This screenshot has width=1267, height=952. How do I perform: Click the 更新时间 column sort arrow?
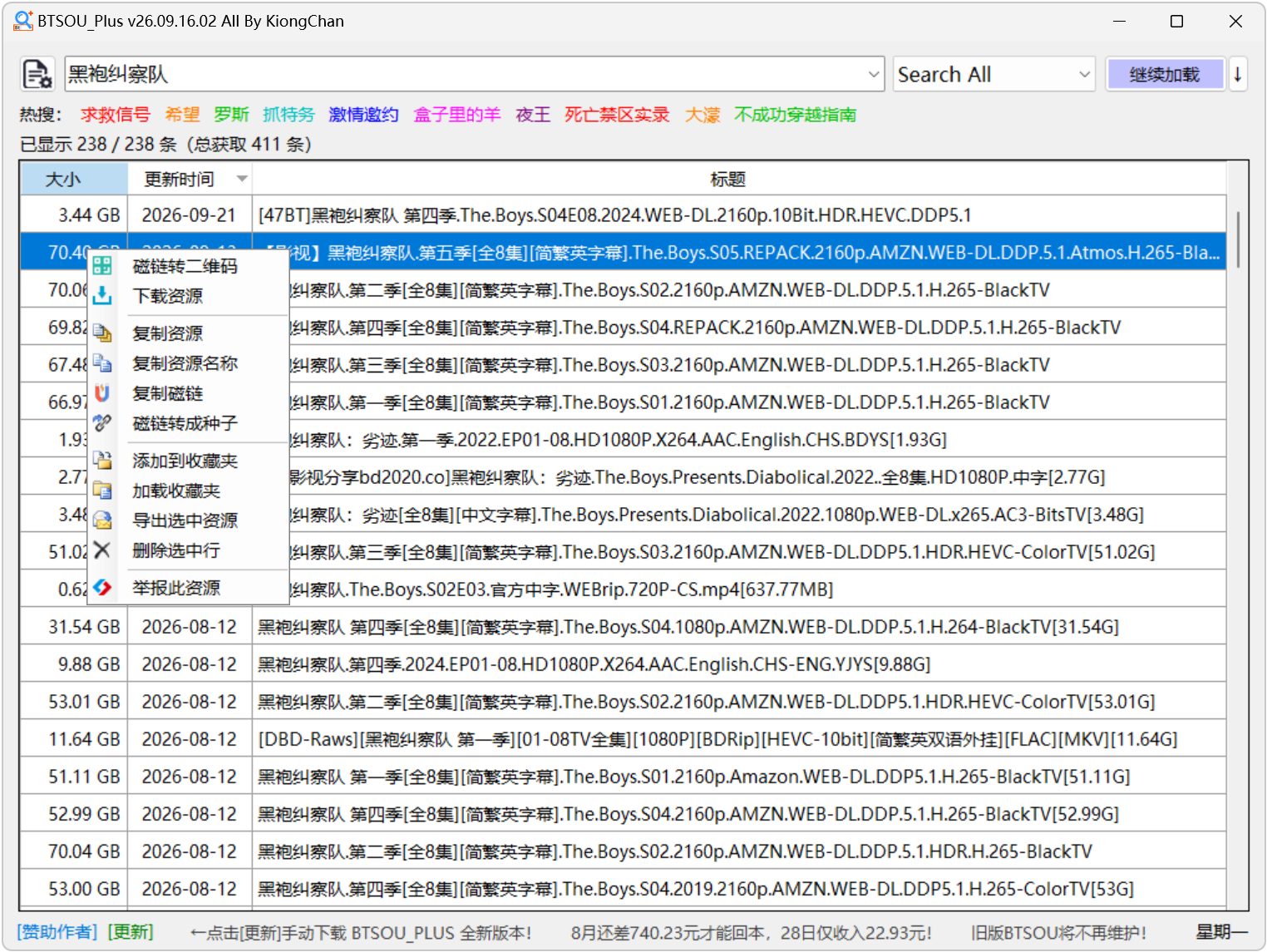(242, 179)
